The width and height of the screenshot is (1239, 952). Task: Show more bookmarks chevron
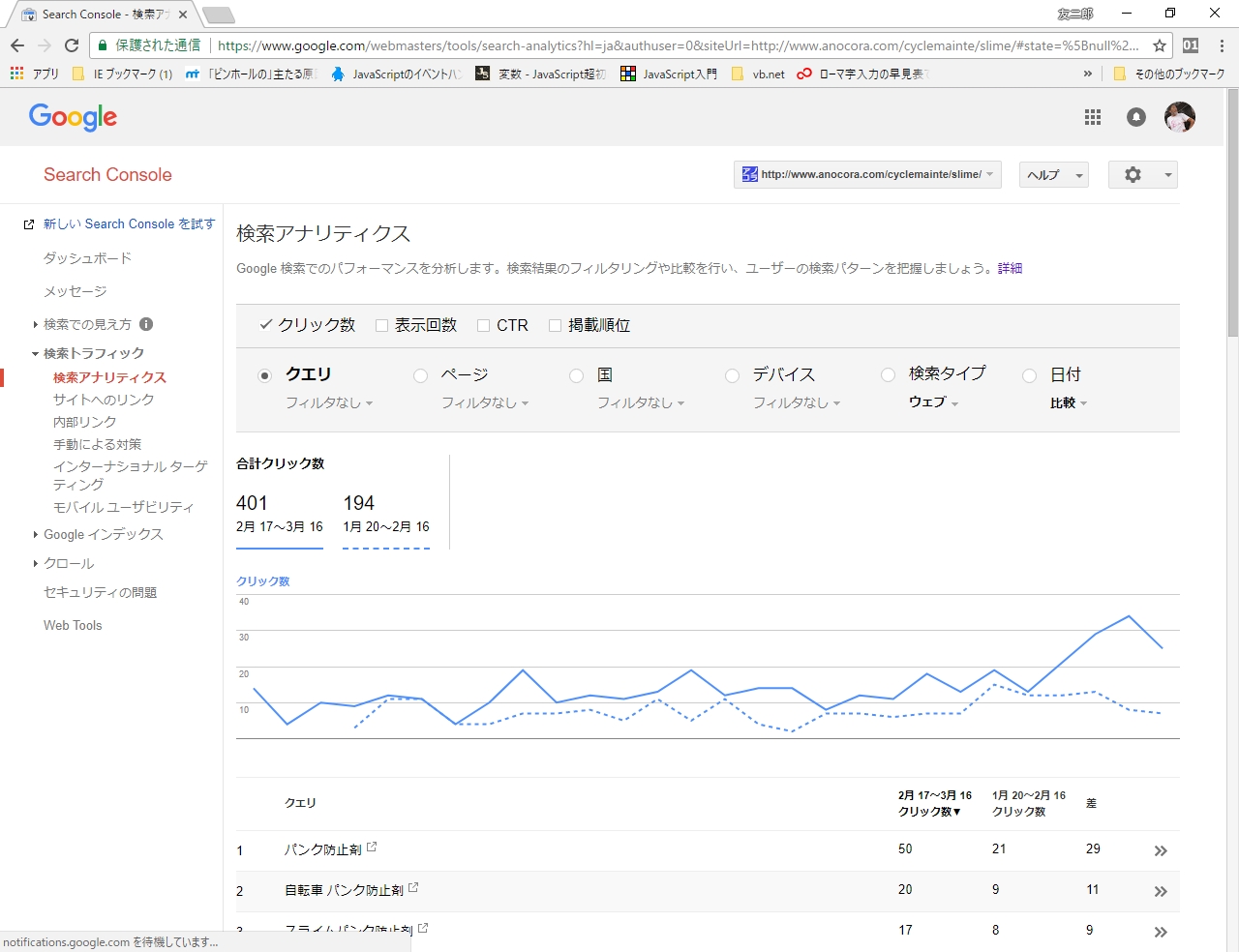[1088, 74]
